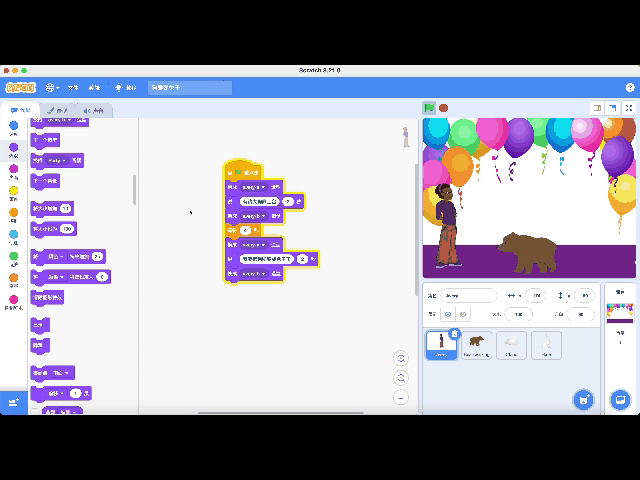Image resolution: width=640 pixels, height=480 pixels.
Task: Select the Events yellow category circle
Action: (x=13, y=191)
